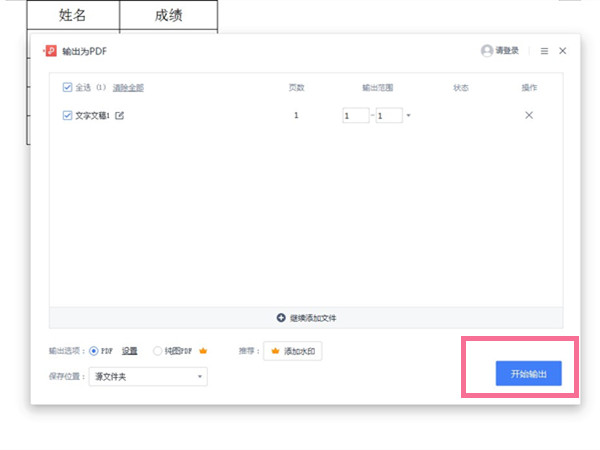600x450 pixels.
Task: Click the 清除全部 link
Action: point(128,87)
